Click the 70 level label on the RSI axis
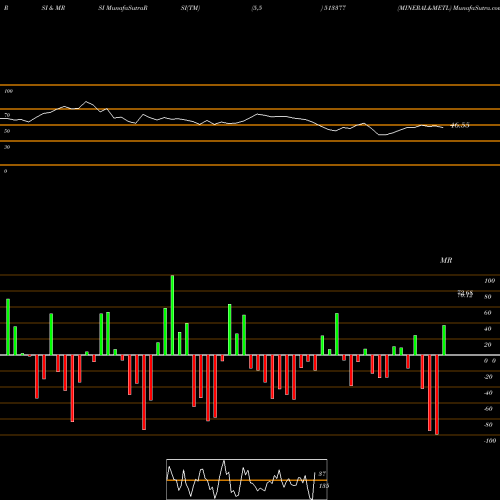 click(7, 115)
